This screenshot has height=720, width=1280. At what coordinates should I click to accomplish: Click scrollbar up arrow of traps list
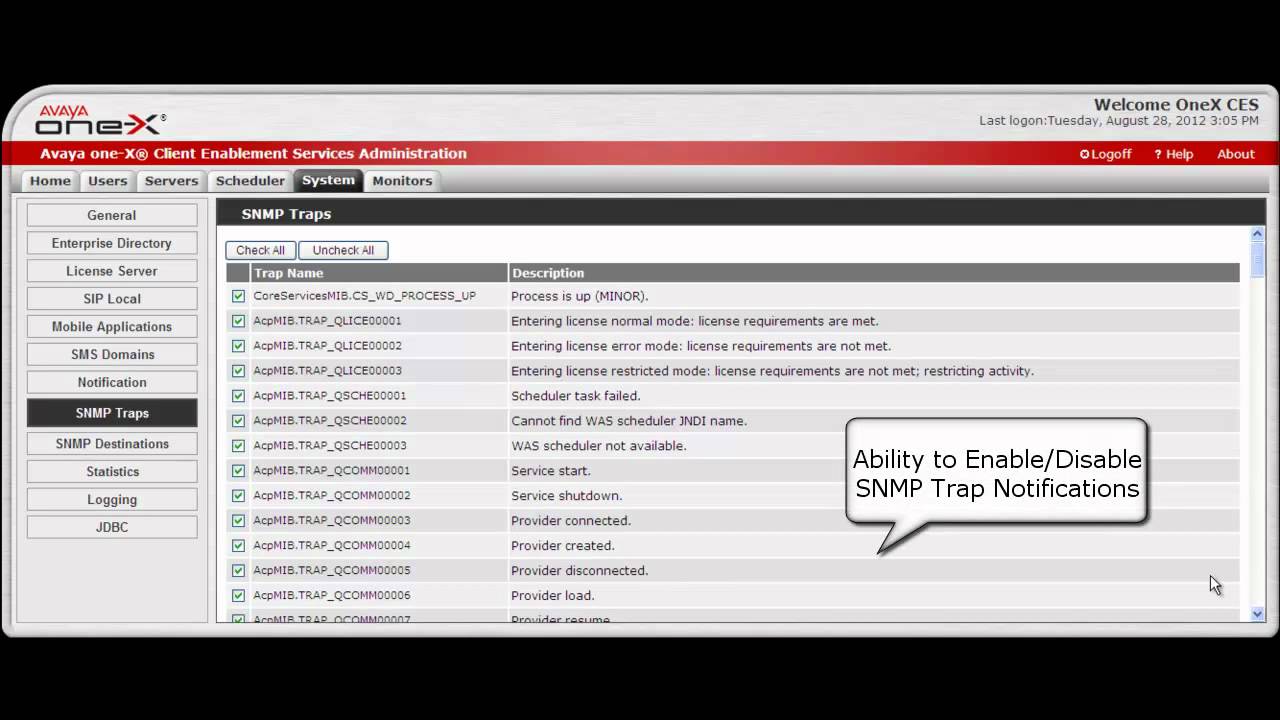point(1258,234)
